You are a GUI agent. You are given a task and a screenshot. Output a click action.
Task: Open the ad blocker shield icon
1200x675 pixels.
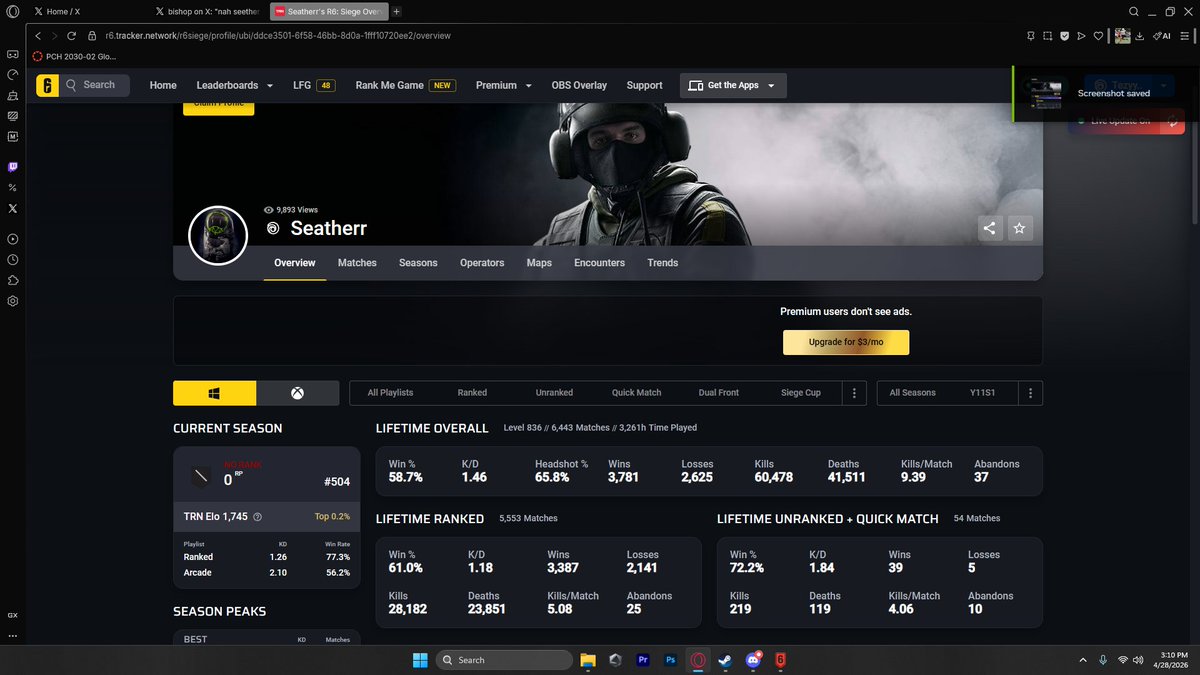(1065, 35)
